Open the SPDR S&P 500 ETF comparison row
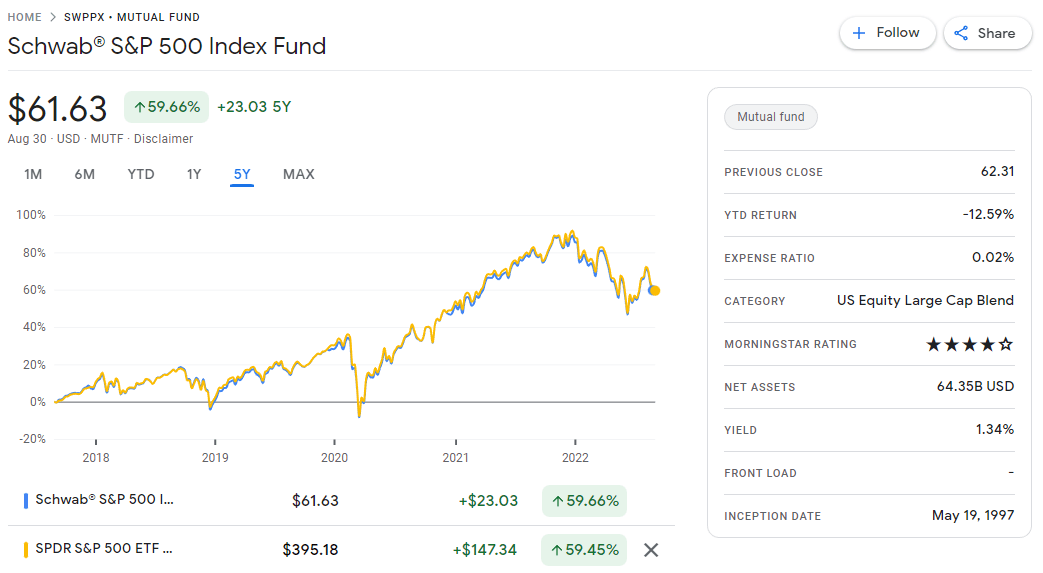The width and height of the screenshot is (1043, 573). 341,550
